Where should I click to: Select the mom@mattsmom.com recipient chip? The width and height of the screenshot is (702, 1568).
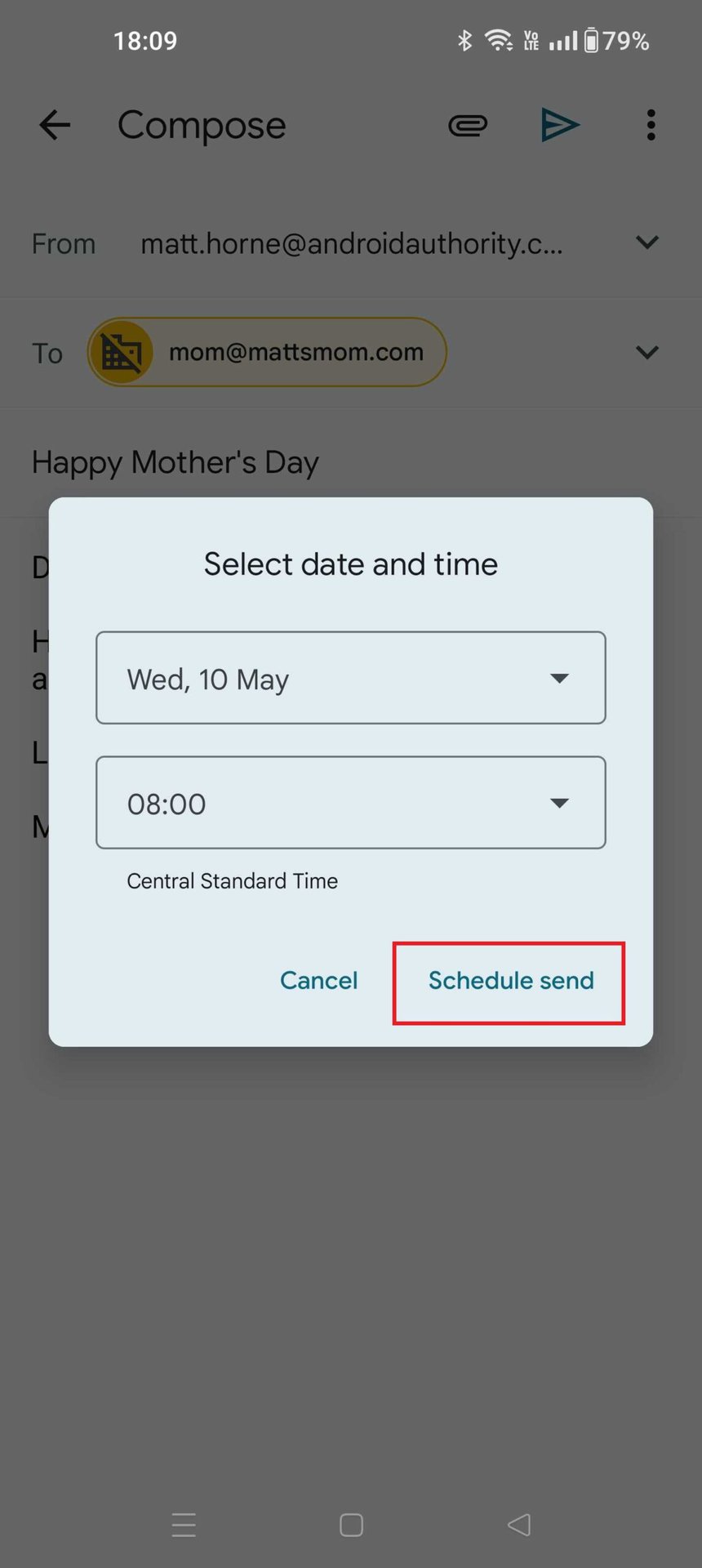pyautogui.click(x=295, y=353)
